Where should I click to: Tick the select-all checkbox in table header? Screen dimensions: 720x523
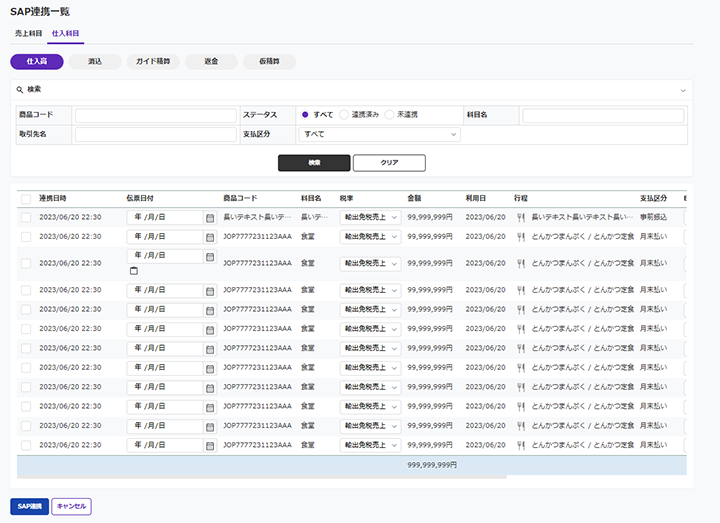[x=26, y=198]
